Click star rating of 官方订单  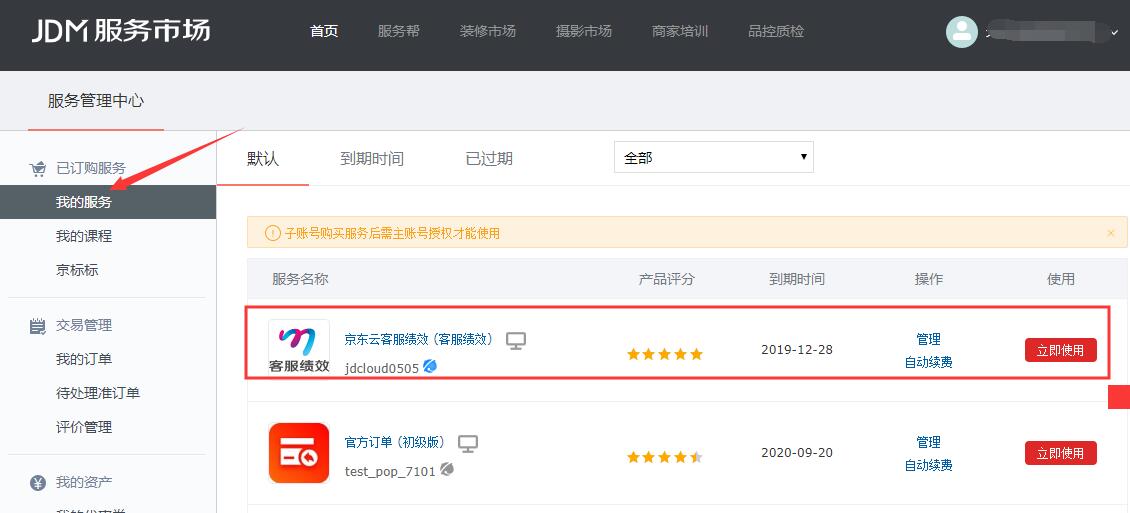click(664, 457)
